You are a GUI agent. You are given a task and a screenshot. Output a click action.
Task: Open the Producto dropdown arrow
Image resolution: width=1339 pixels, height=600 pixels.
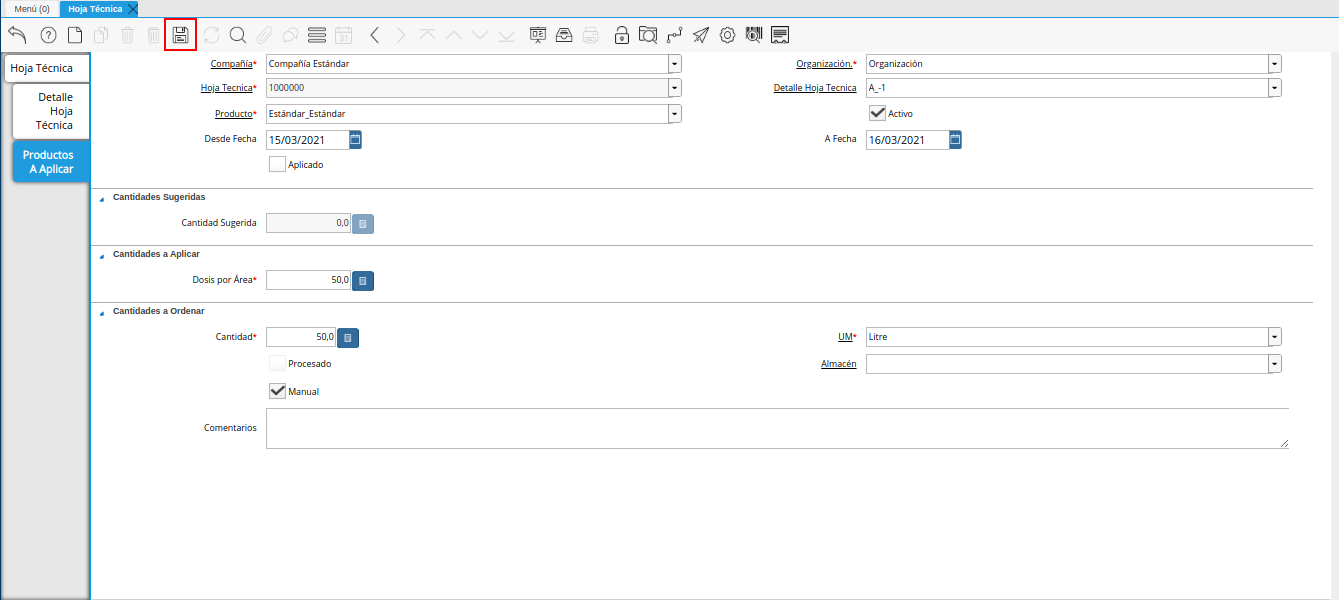[x=675, y=113]
